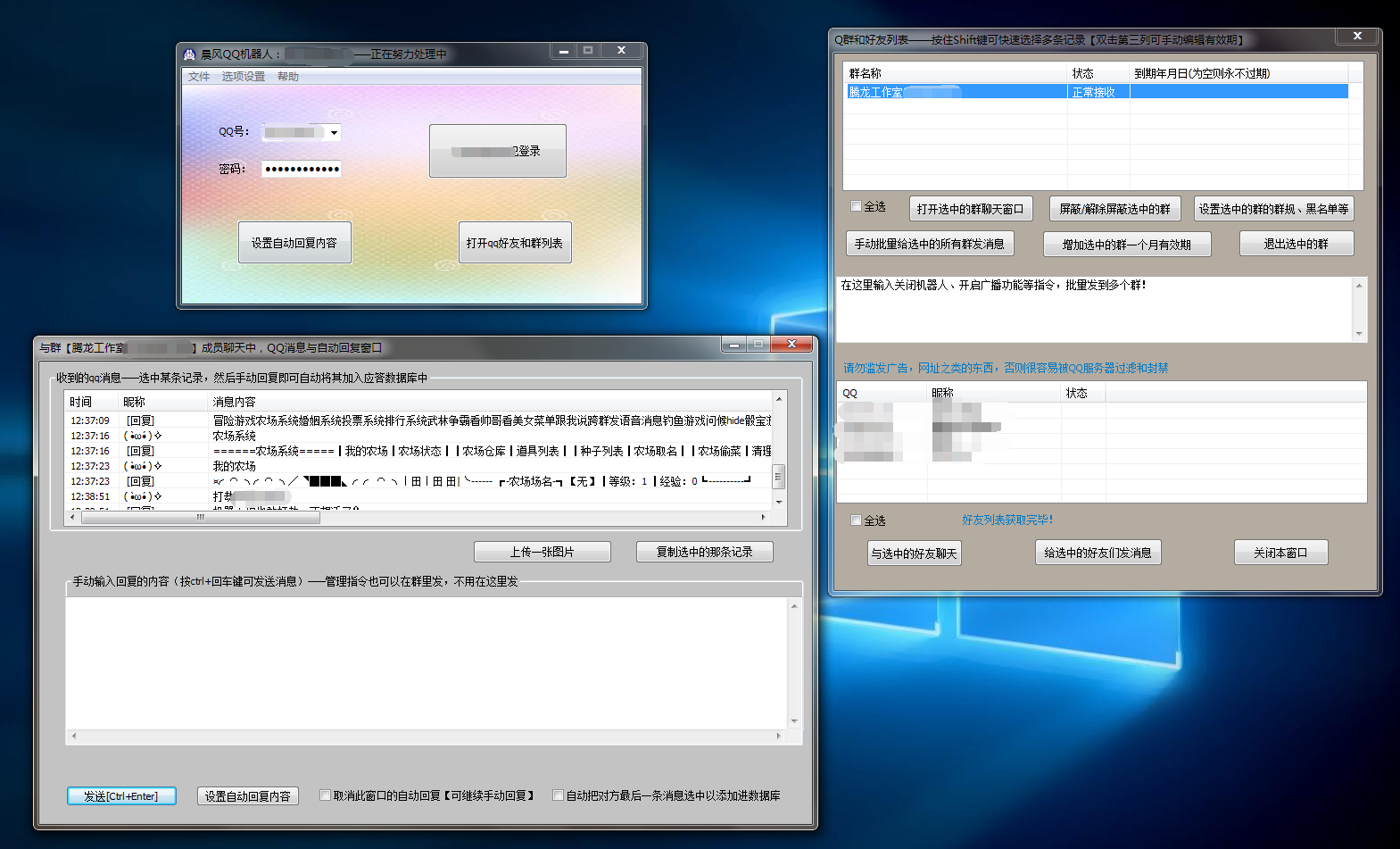Click the 昵称 header in friends list
Screen dimensions: 1400x849
click(994, 393)
